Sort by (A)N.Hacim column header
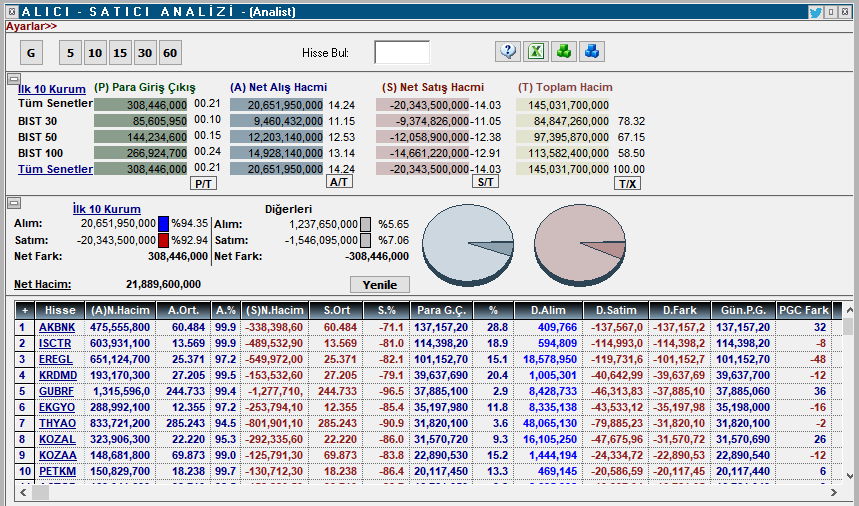 (121, 310)
